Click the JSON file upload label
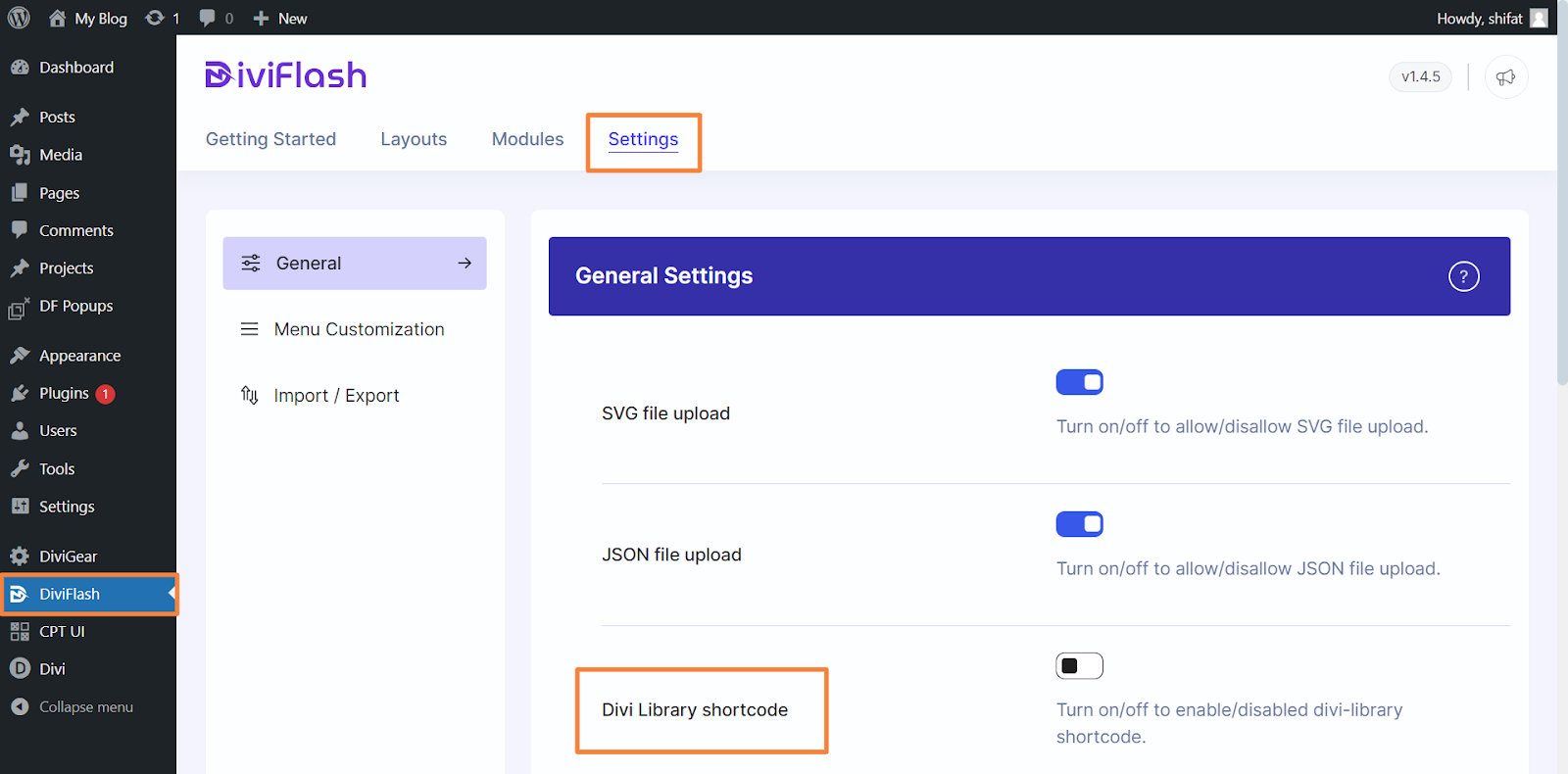1568x774 pixels. tap(671, 555)
